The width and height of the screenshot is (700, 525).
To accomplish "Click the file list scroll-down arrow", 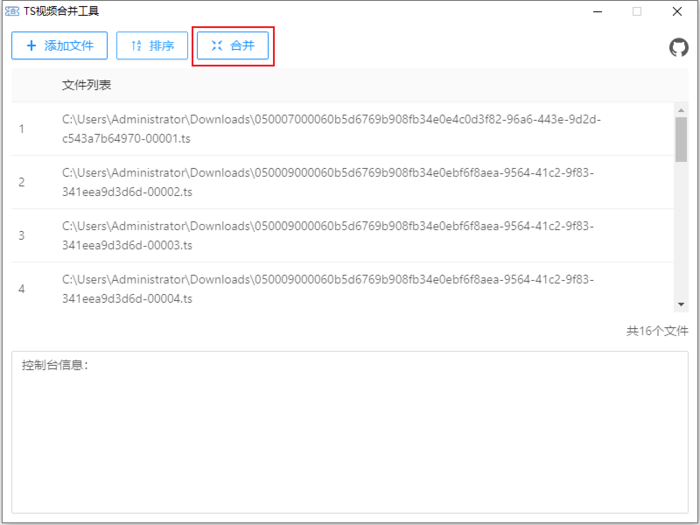I will click(681, 303).
